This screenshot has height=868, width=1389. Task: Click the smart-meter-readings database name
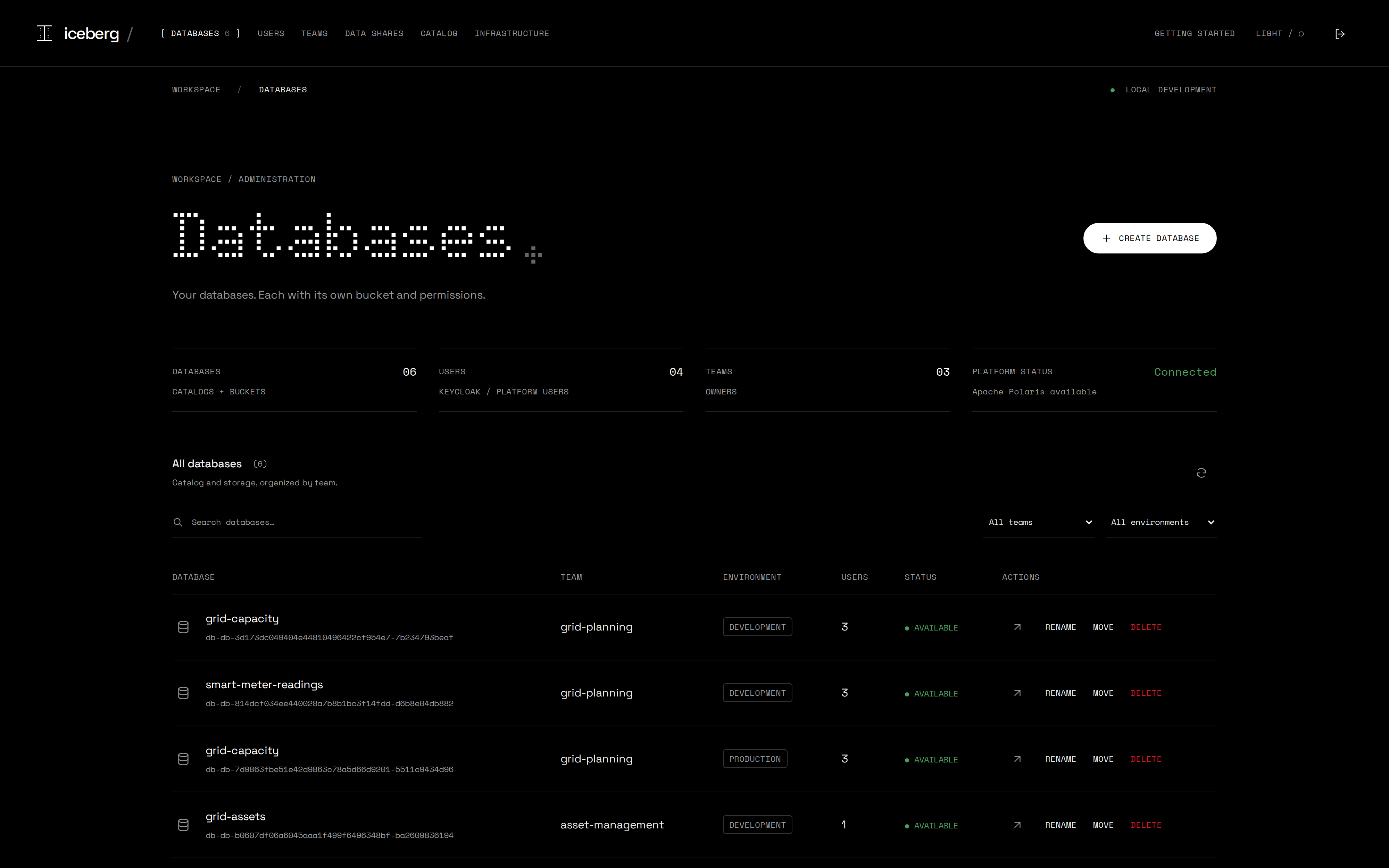click(264, 684)
